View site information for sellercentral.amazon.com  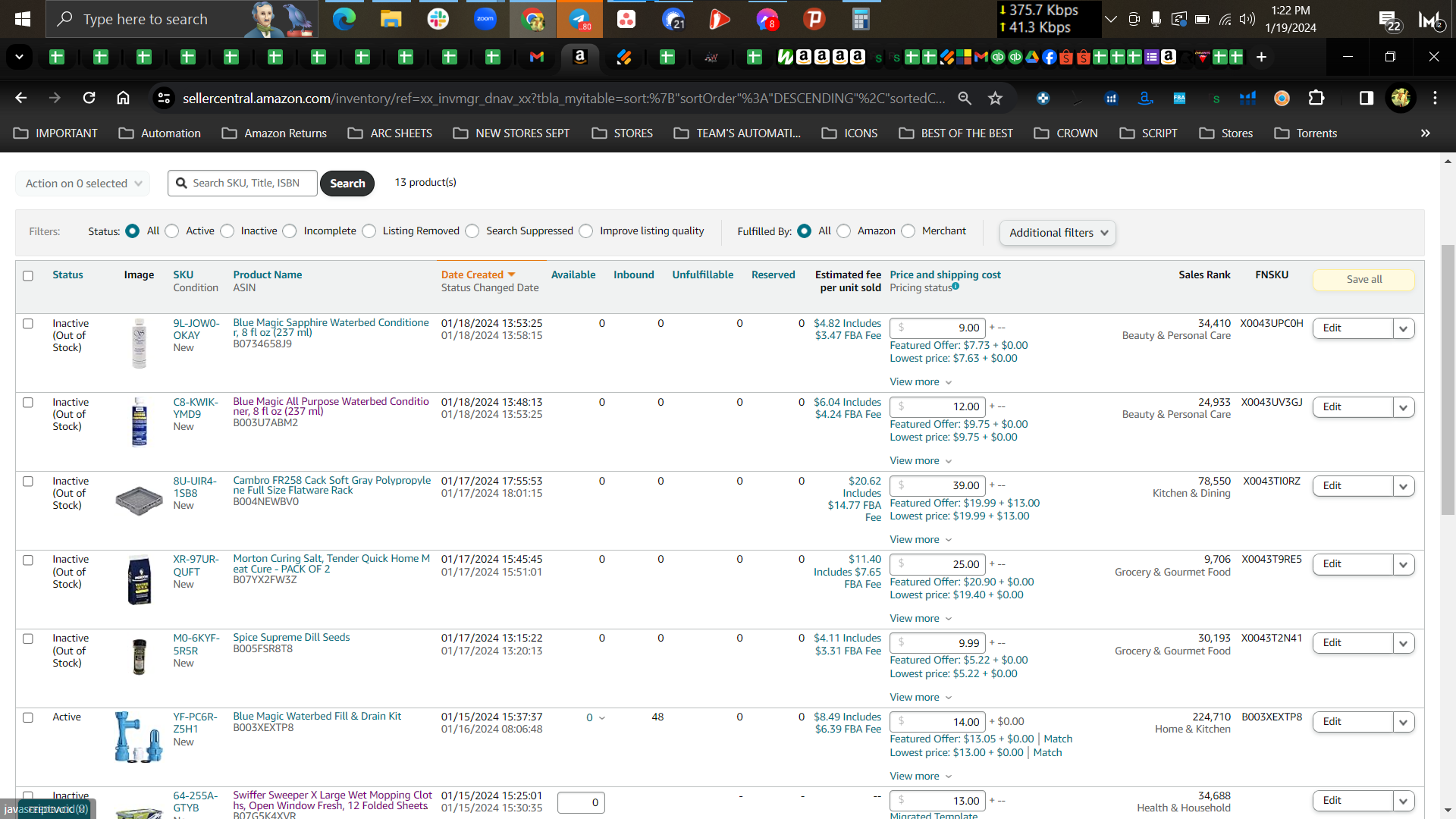tap(163, 98)
